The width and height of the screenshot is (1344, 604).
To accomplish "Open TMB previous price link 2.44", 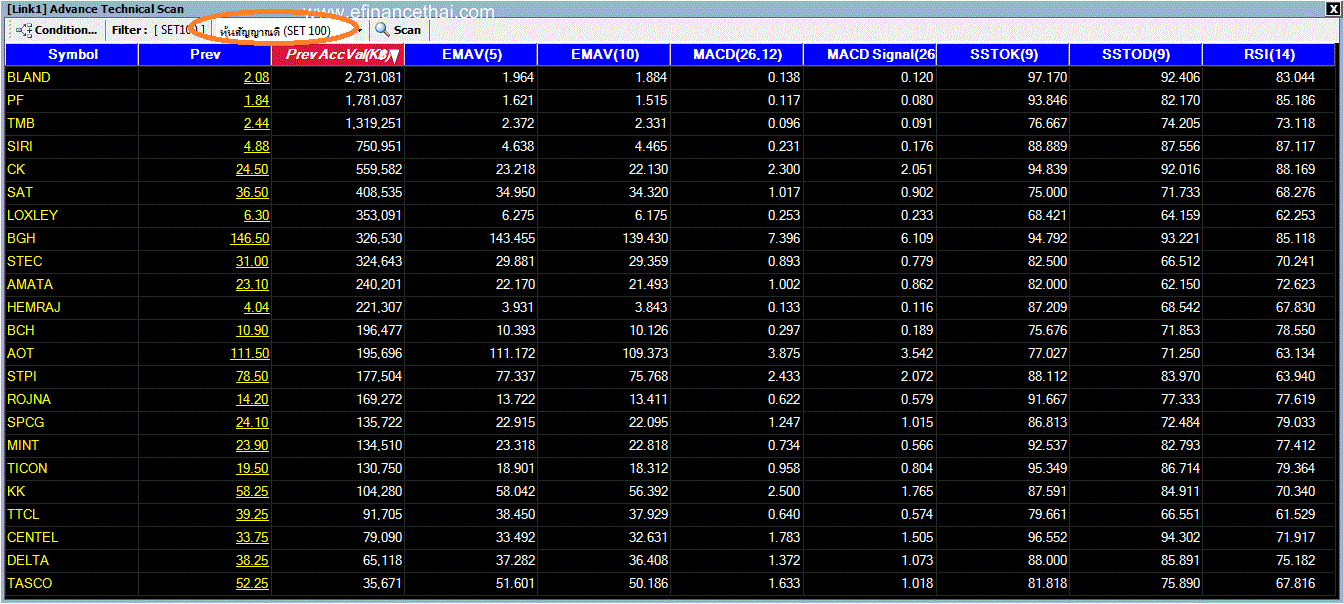I will 256,123.
